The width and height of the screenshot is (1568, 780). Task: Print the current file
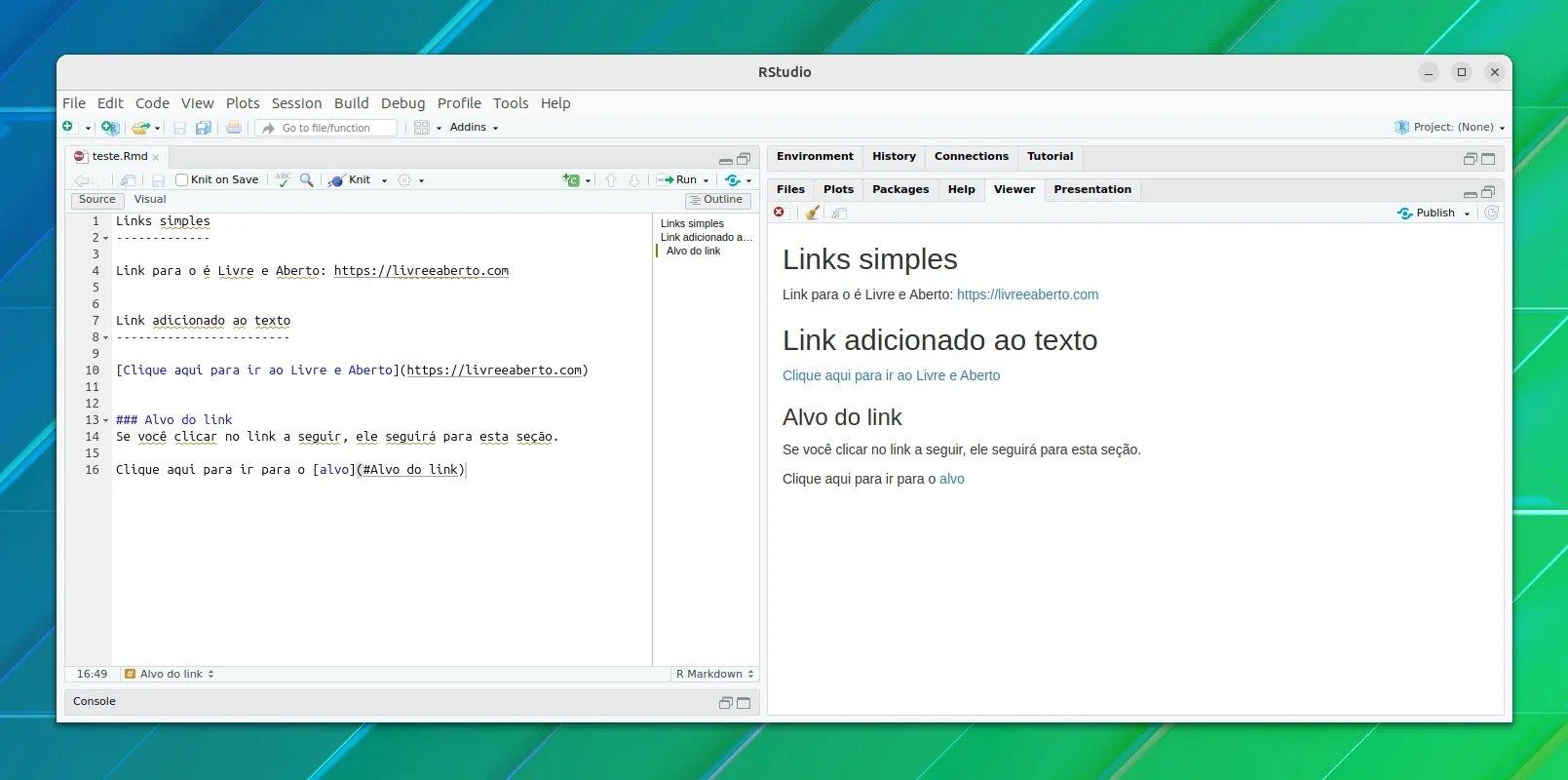(234, 128)
